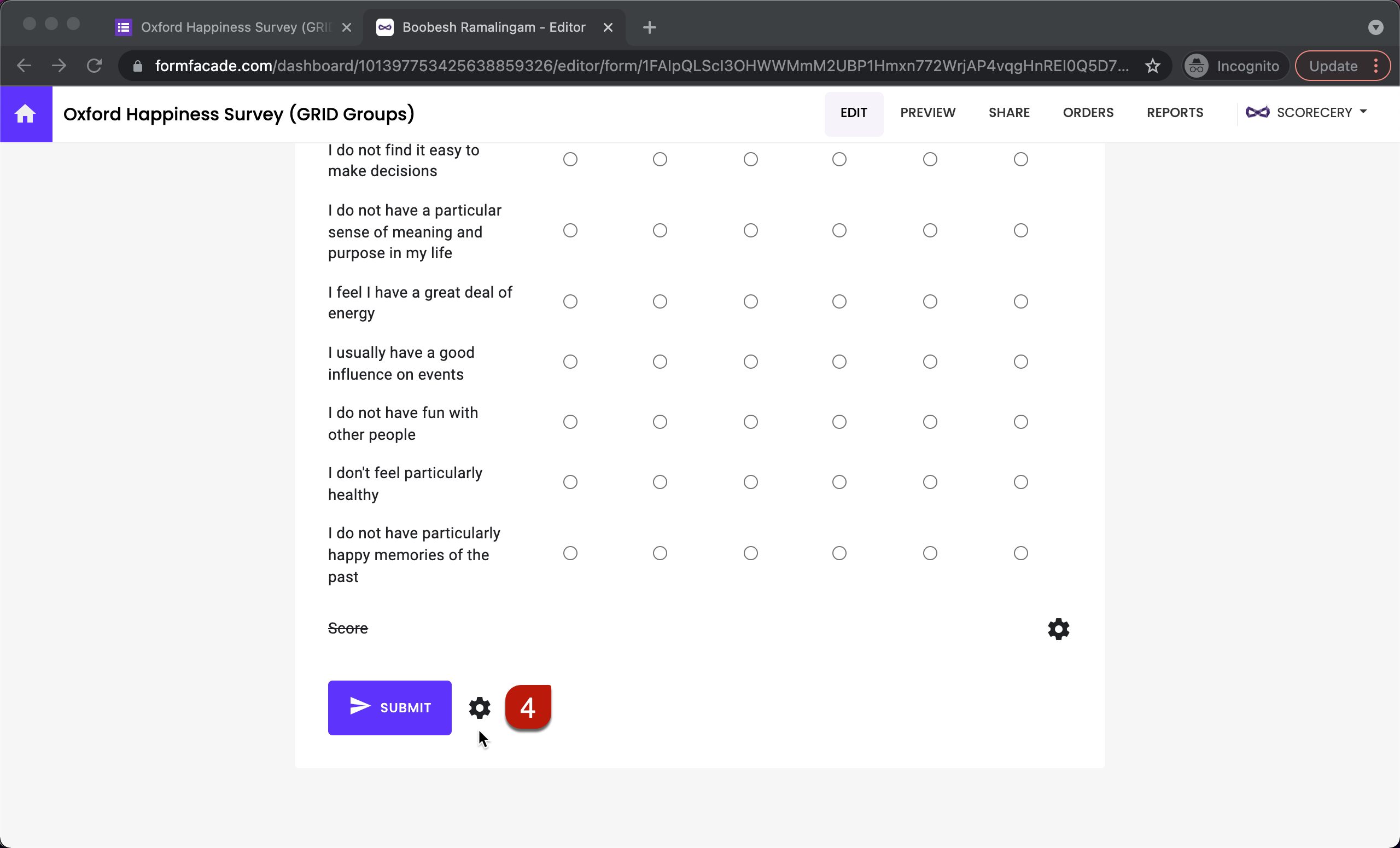Click the Incognito mode icon

[x=1195, y=65]
